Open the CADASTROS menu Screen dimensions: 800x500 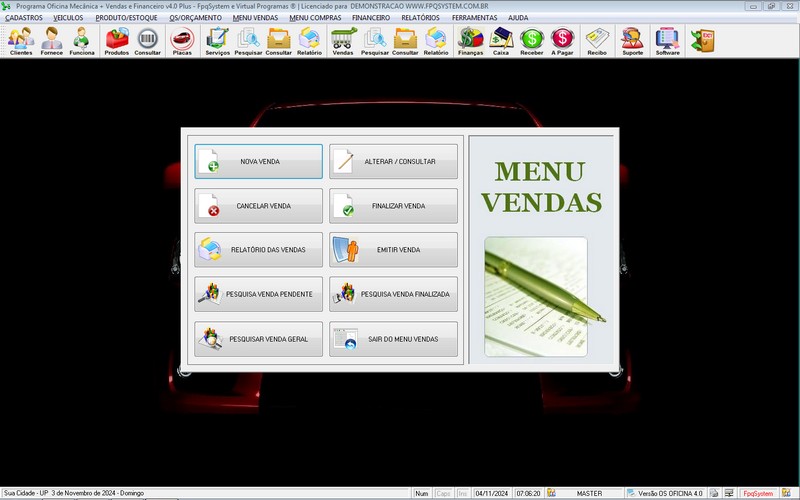(x=24, y=18)
